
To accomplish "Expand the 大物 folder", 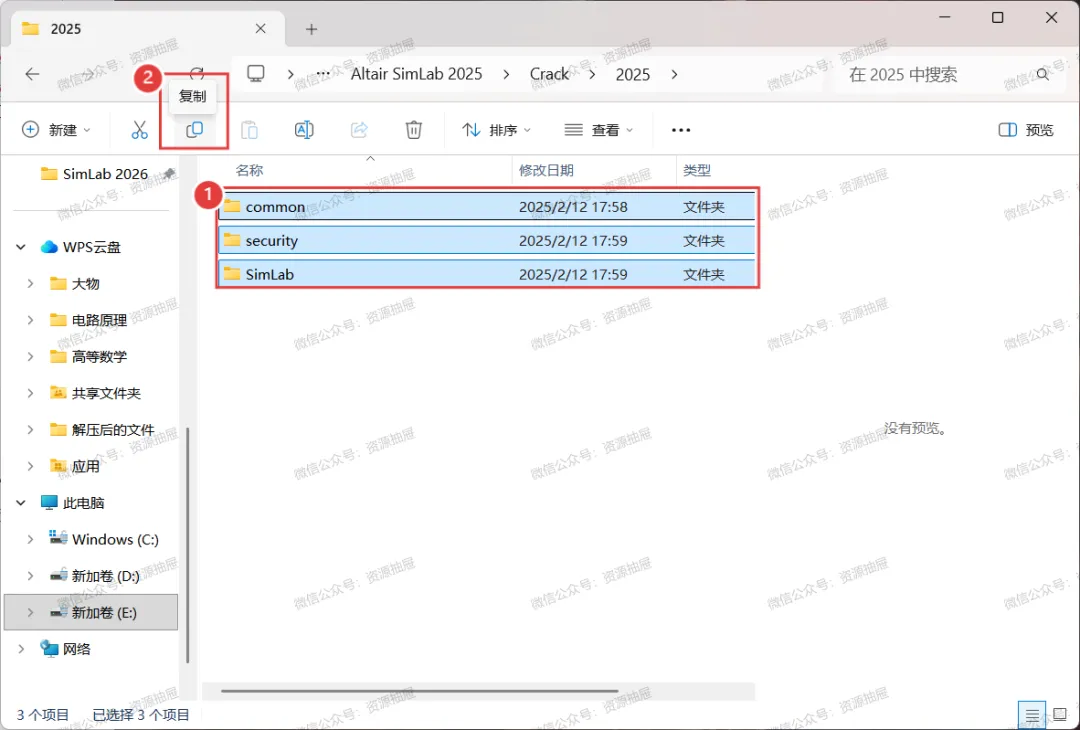I will point(30,283).
